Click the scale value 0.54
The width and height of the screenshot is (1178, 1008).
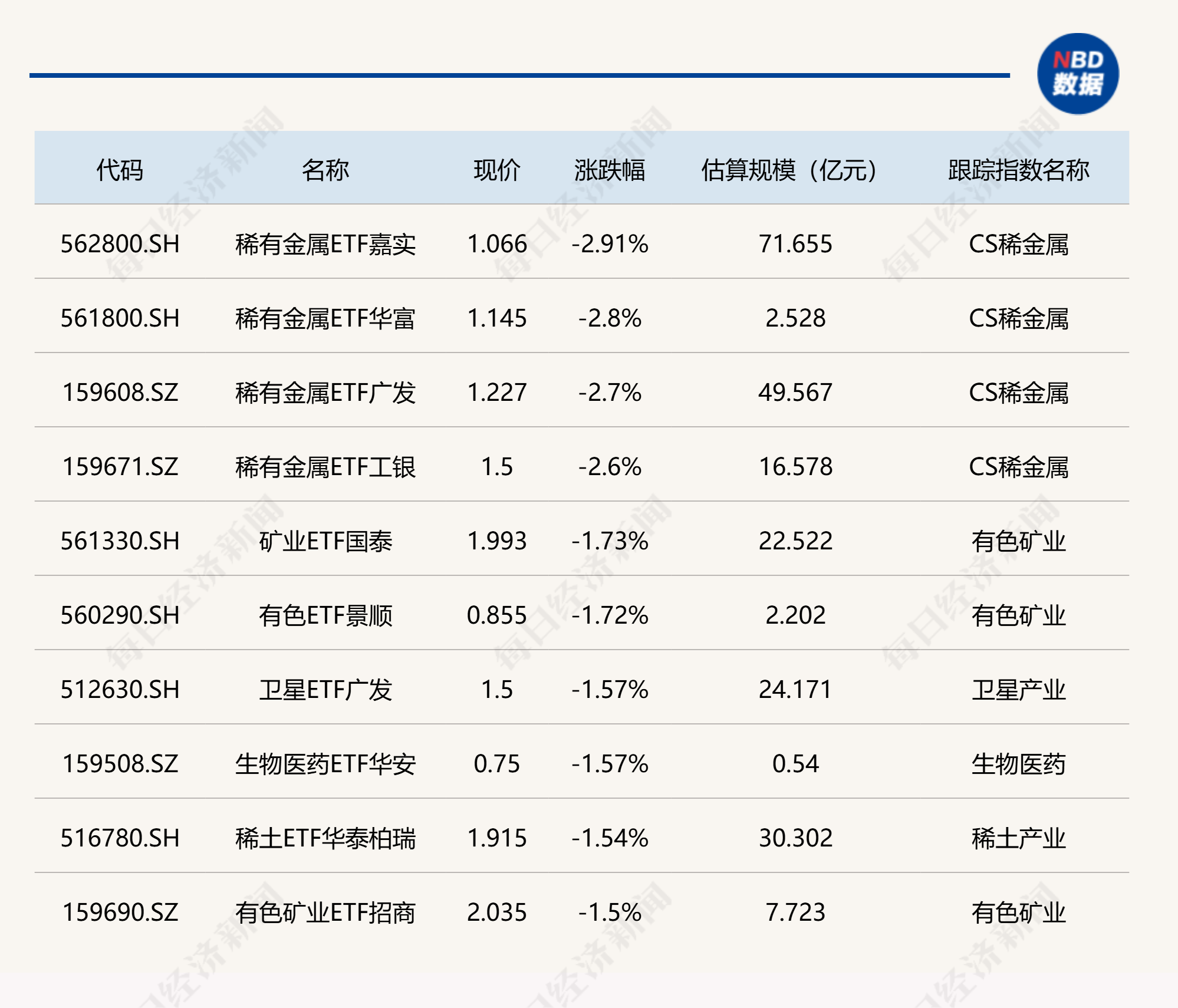(x=795, y=764)
